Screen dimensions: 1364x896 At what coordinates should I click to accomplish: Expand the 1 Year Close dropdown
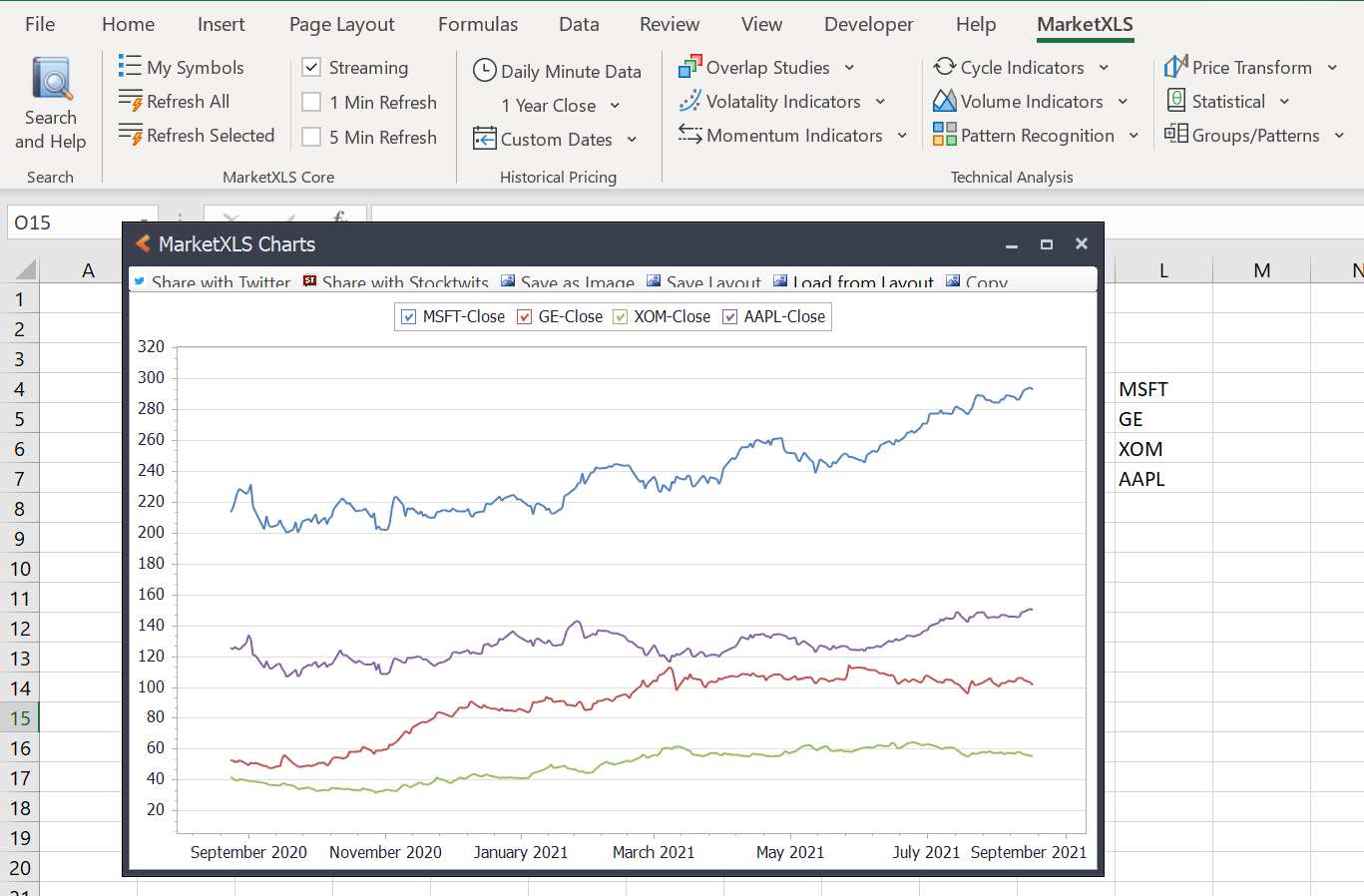tap(615, 106)
